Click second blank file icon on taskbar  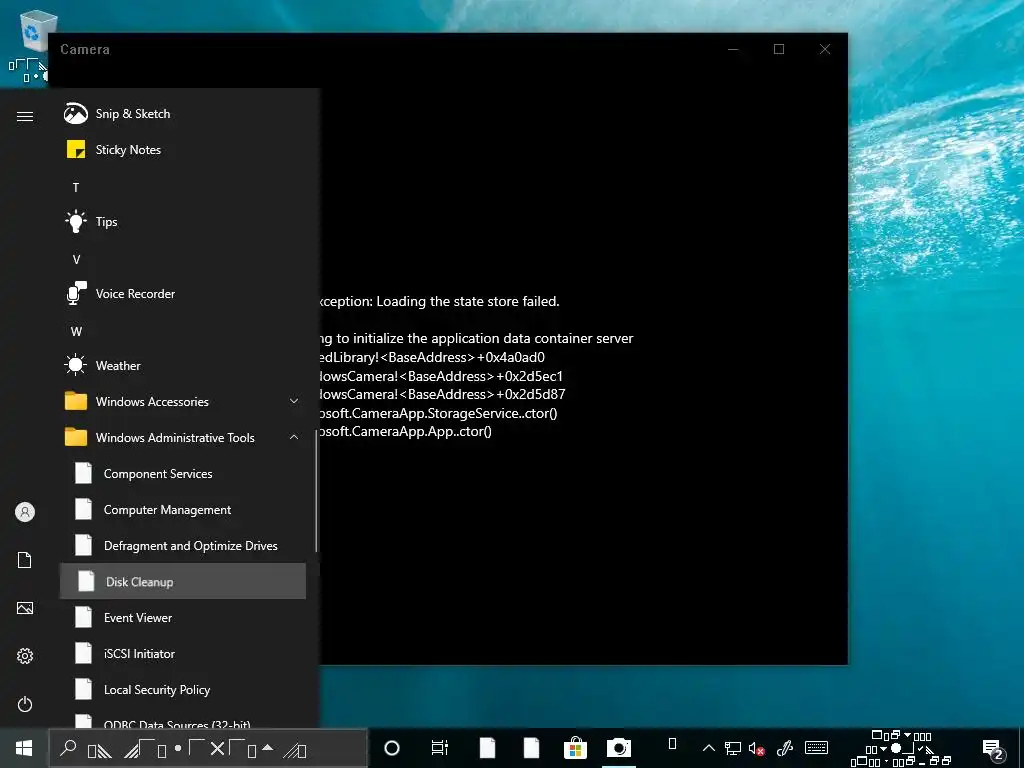point(532,748)
